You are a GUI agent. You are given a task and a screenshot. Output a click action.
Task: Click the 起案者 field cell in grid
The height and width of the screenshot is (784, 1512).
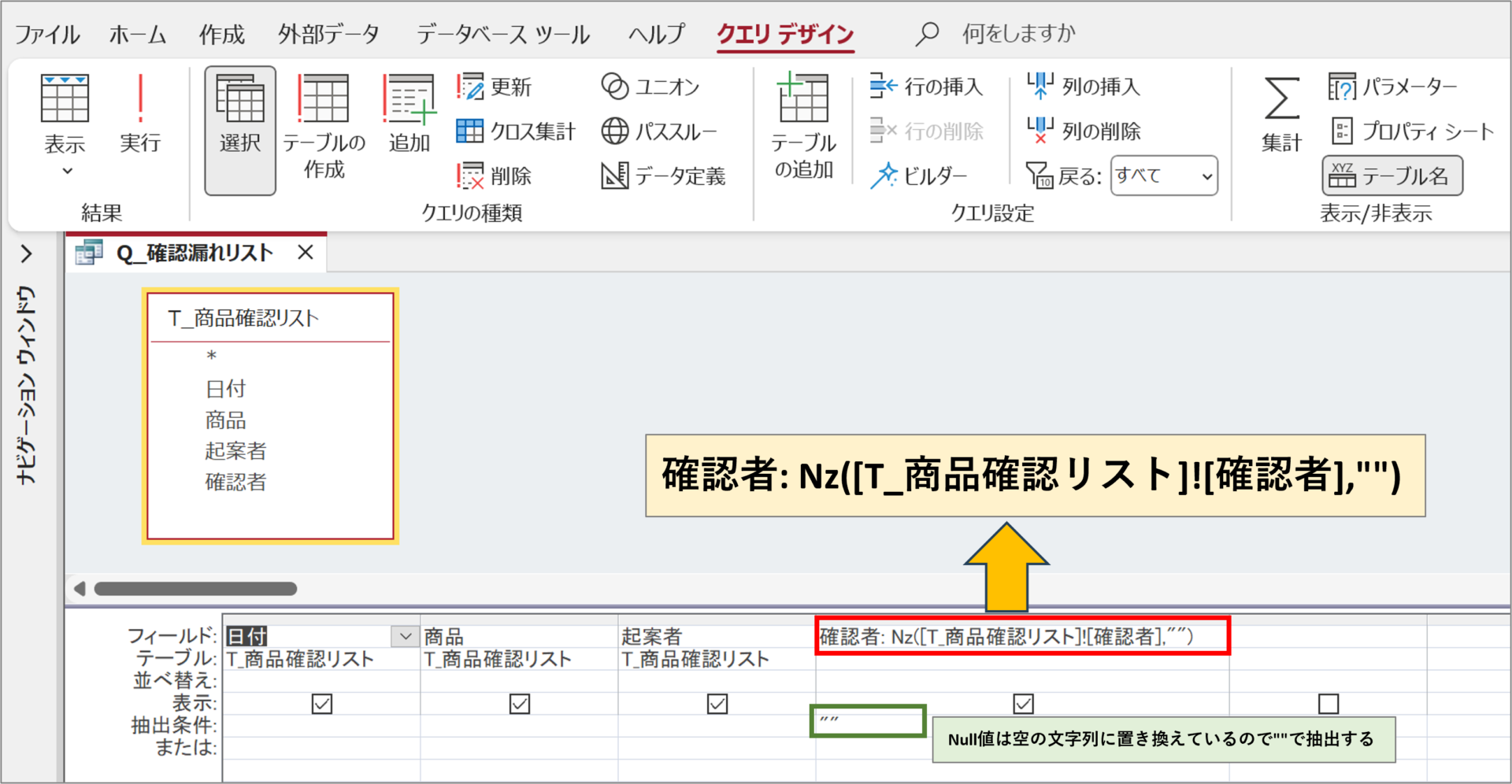click(717, 636)
